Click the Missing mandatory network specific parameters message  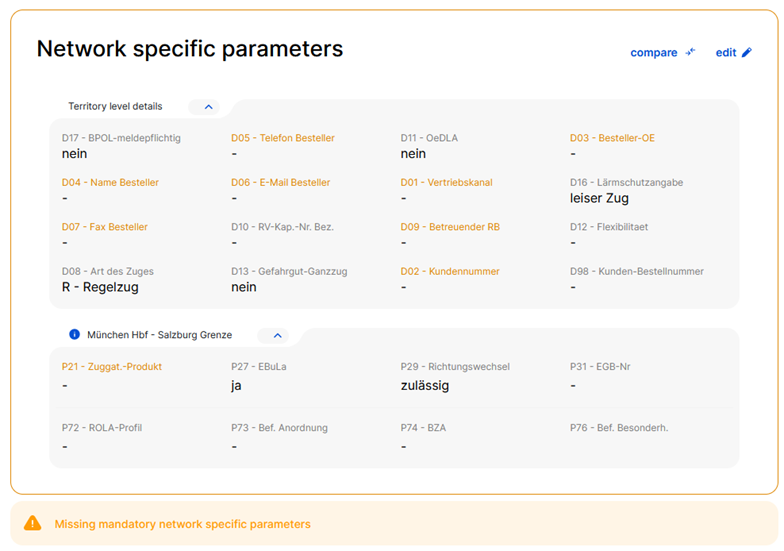coord(182,524)
